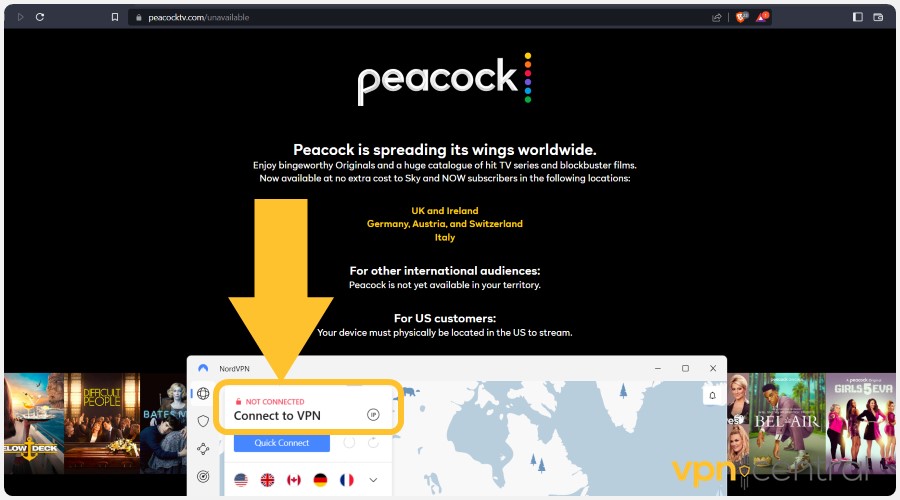Reload the Peacock page in browser
This screenshot has width=900, height=500.
tap(40, 17)
